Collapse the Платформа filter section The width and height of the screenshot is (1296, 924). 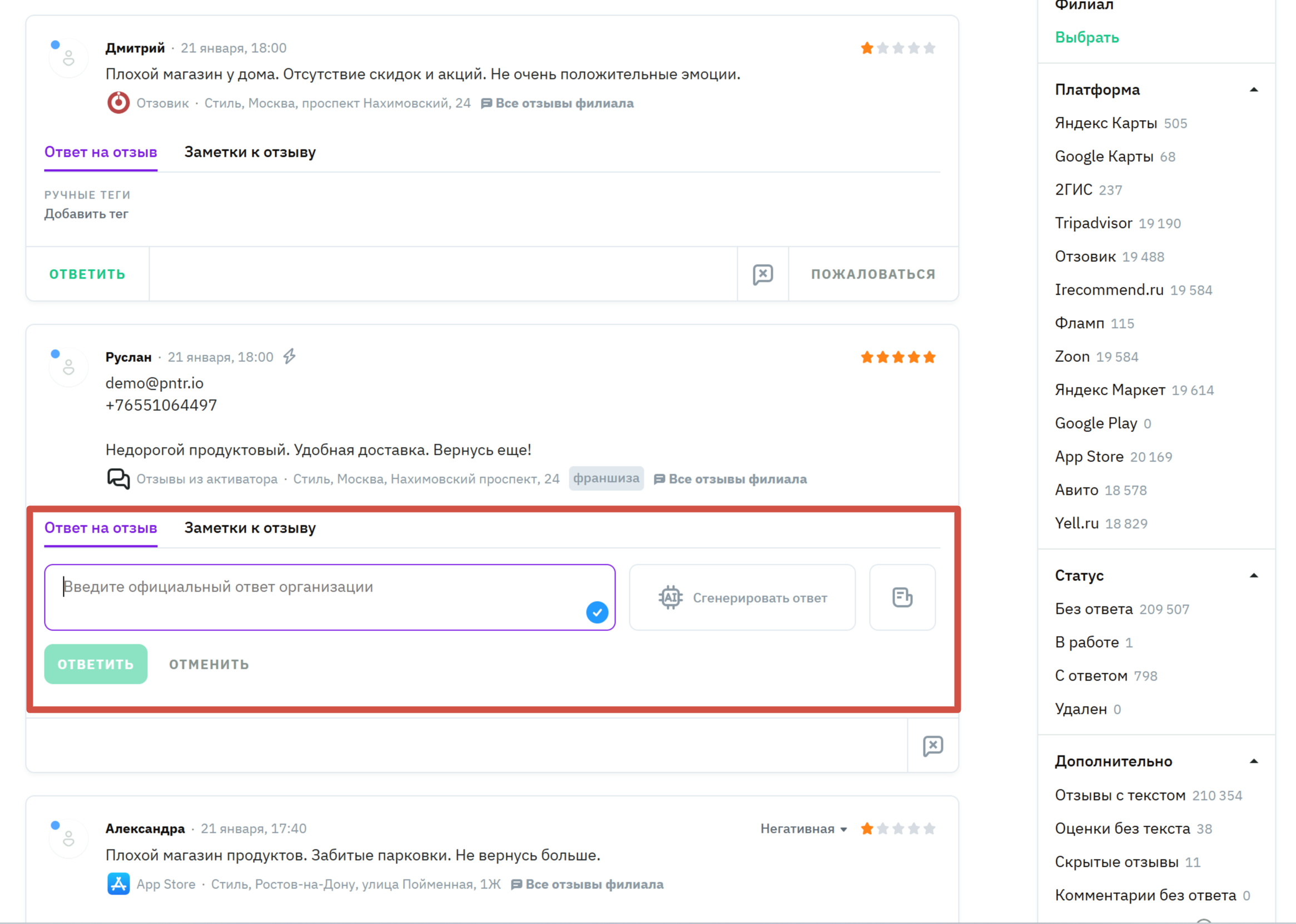click(1253, 90)
